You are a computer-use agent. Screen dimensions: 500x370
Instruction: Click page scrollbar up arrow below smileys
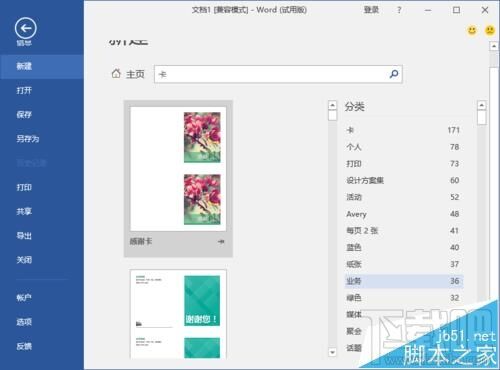494,46
